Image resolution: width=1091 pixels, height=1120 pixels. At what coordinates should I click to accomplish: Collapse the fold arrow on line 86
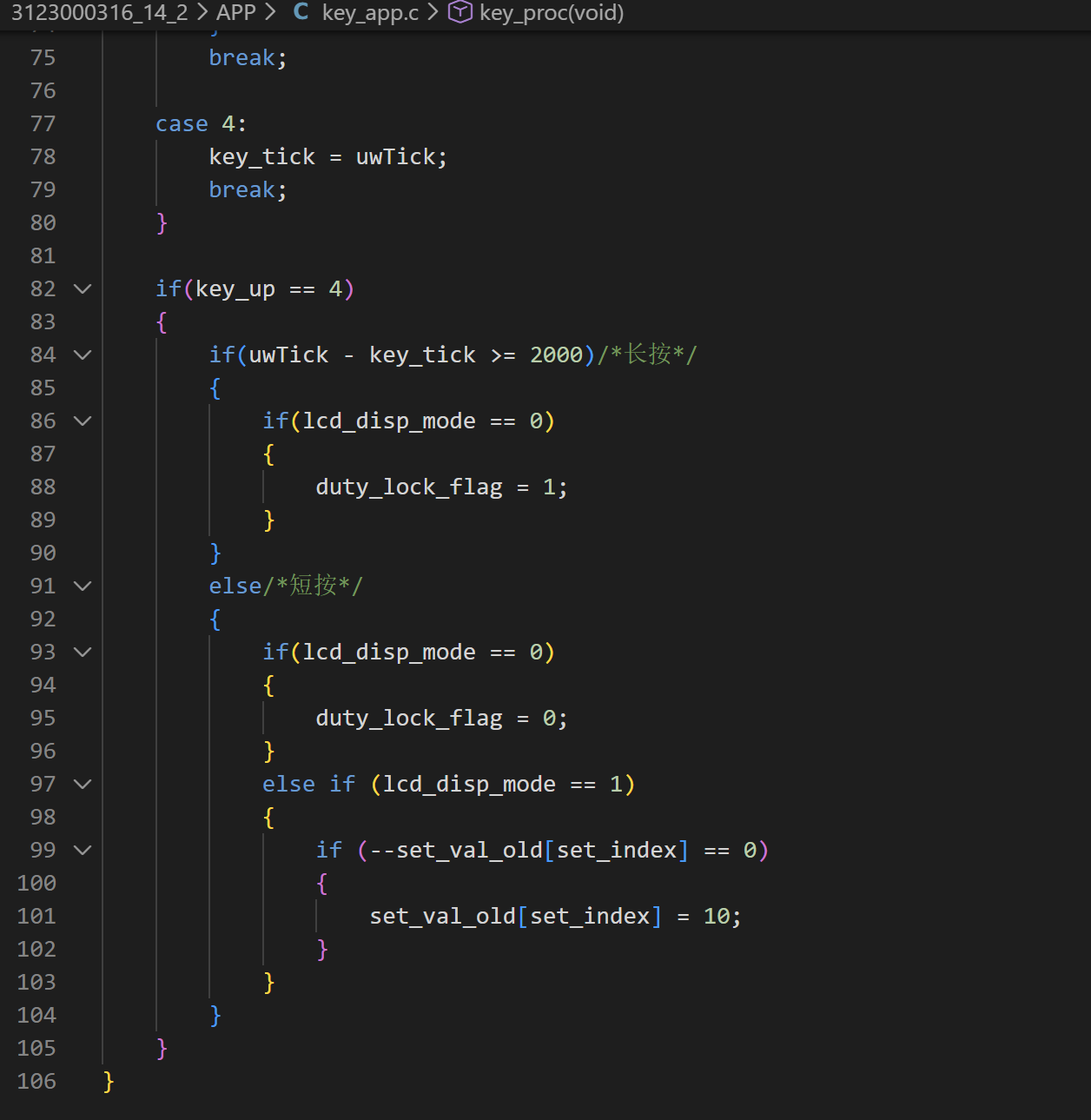coord(83,421)
